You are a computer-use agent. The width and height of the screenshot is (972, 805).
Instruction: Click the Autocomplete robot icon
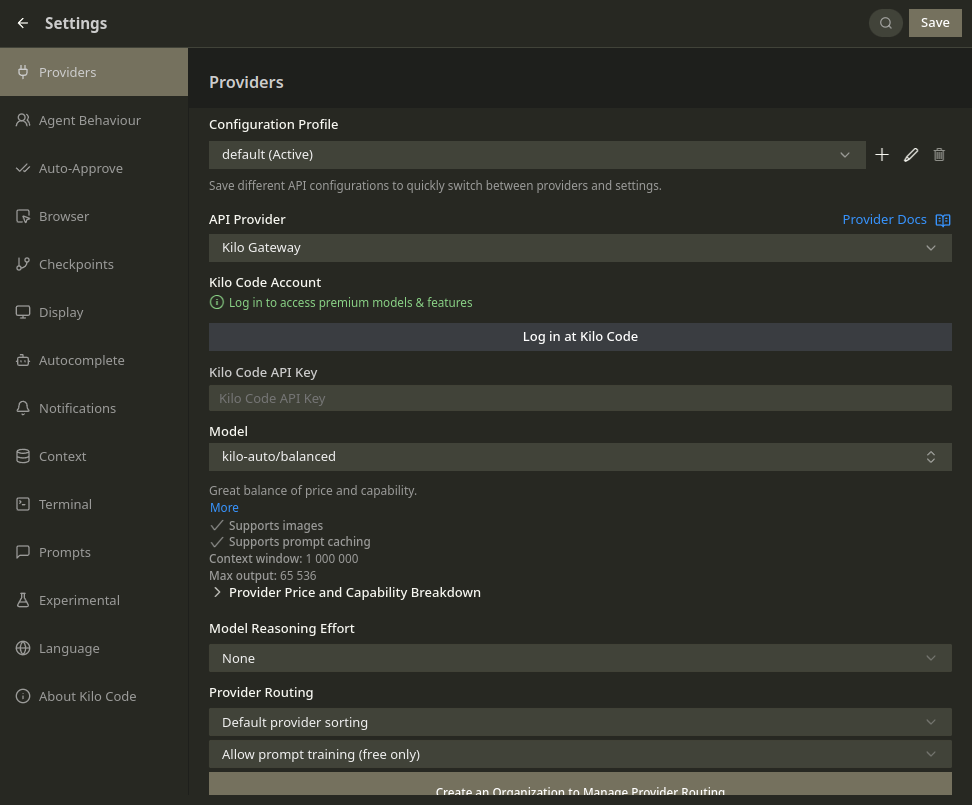tap(23, 360)
